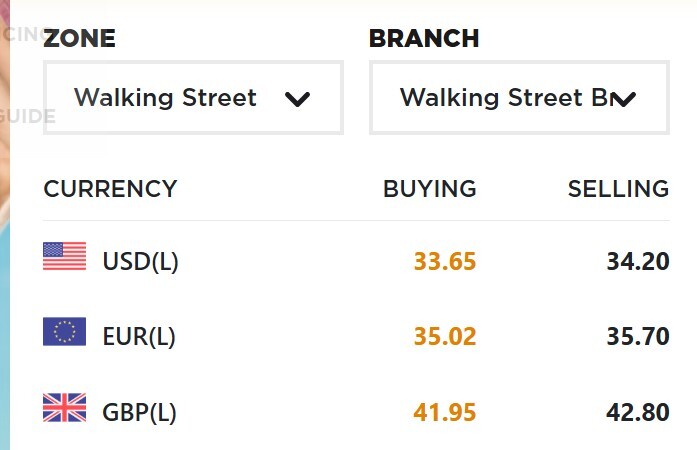Click the European Union flag icon
This screenshot has width=697, height=450.
click(65, 332)
